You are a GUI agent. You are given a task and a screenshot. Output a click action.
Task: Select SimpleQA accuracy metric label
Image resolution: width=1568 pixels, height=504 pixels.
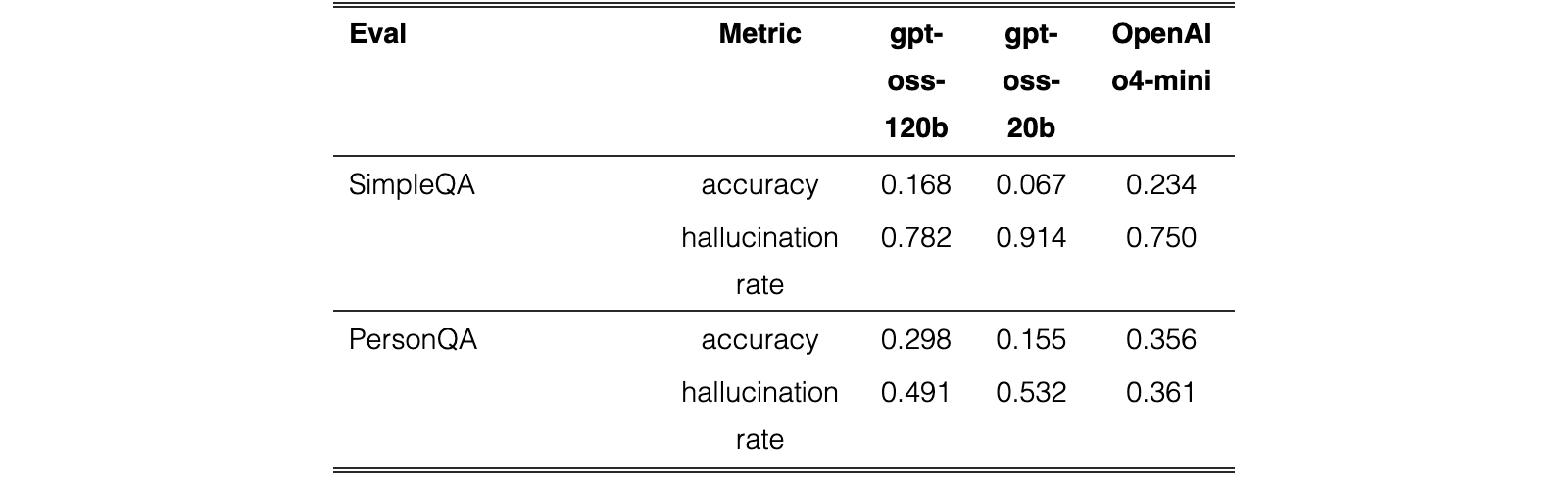[759, 185]
